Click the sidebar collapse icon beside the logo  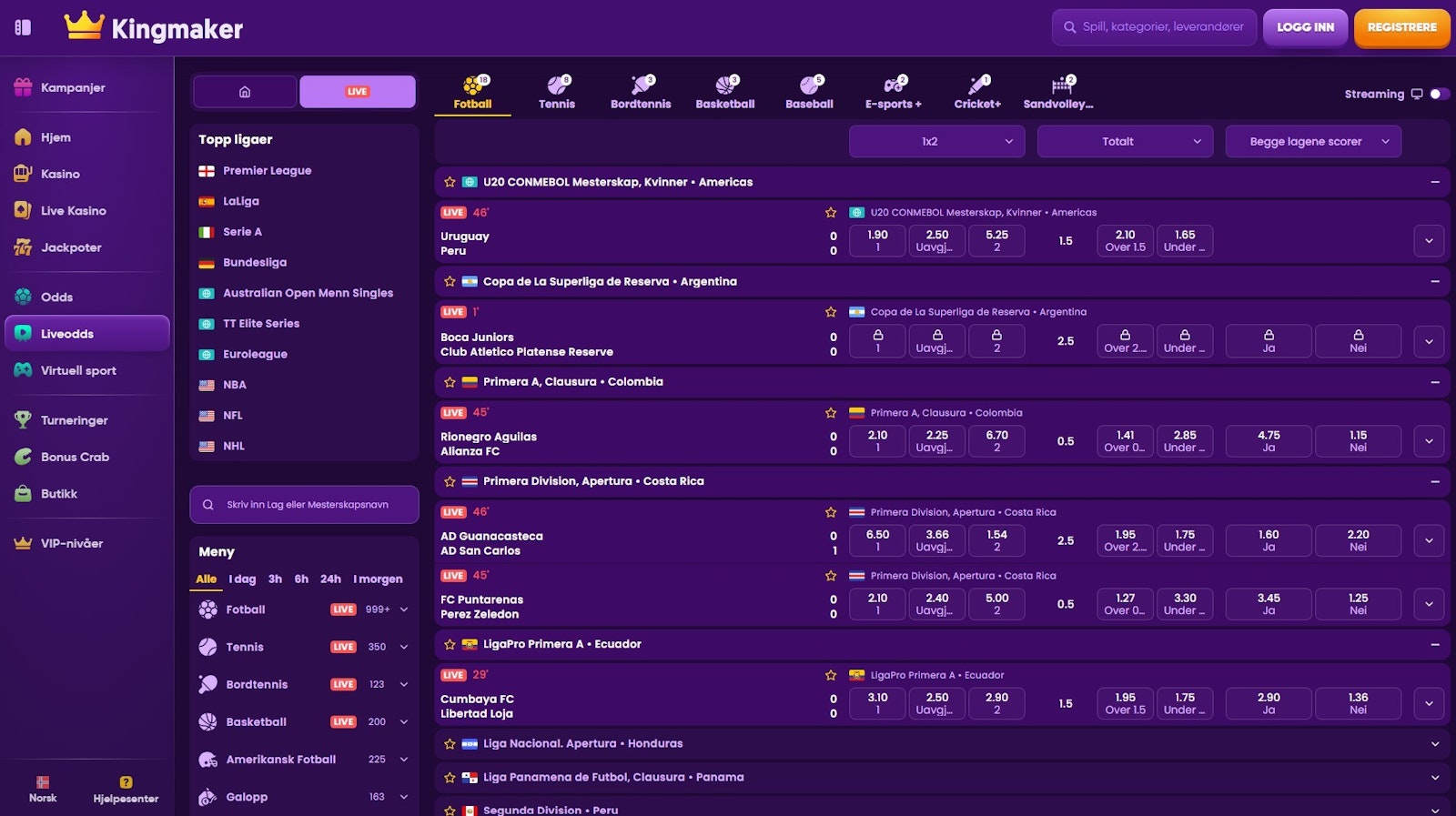pos(23,27)
